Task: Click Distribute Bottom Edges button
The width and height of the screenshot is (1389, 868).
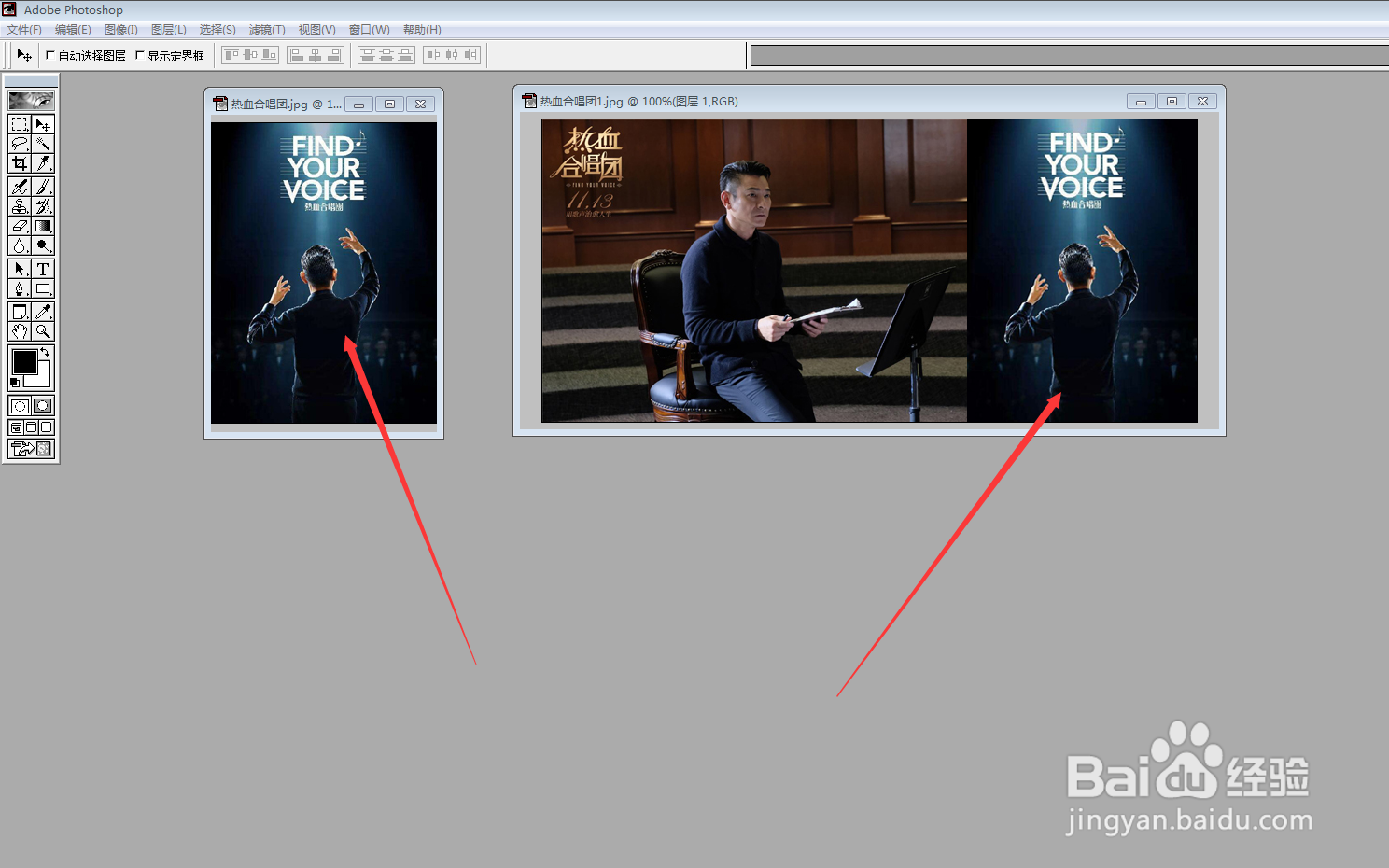Action: 405,55
